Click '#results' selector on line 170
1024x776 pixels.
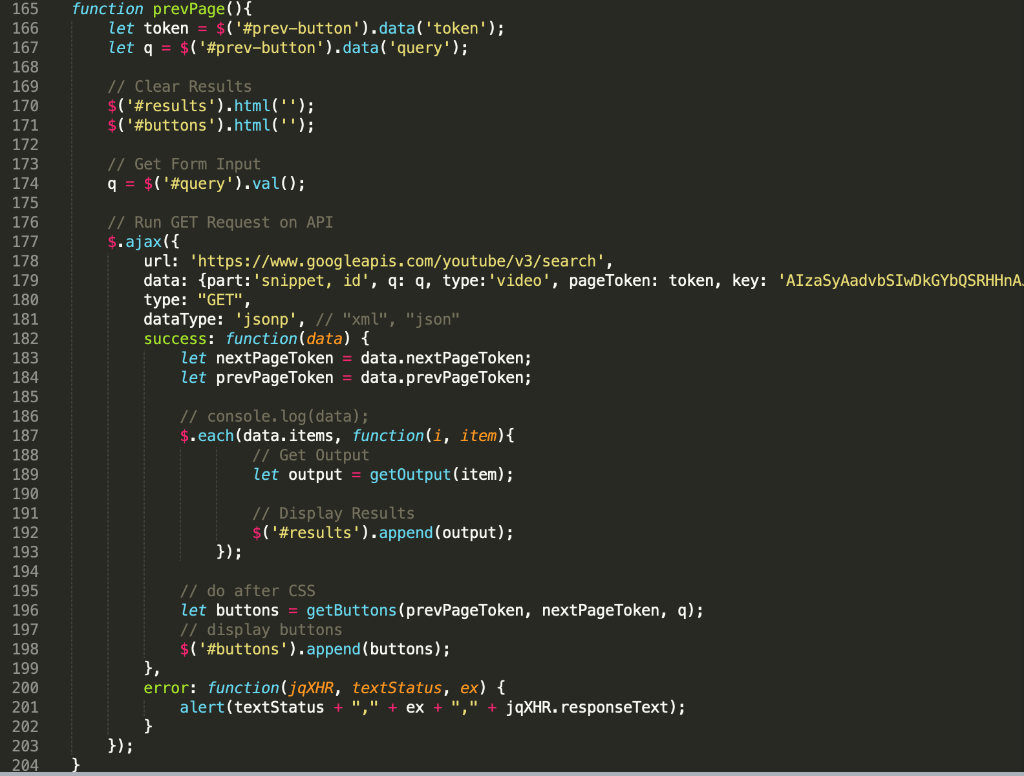click(170, 106)
